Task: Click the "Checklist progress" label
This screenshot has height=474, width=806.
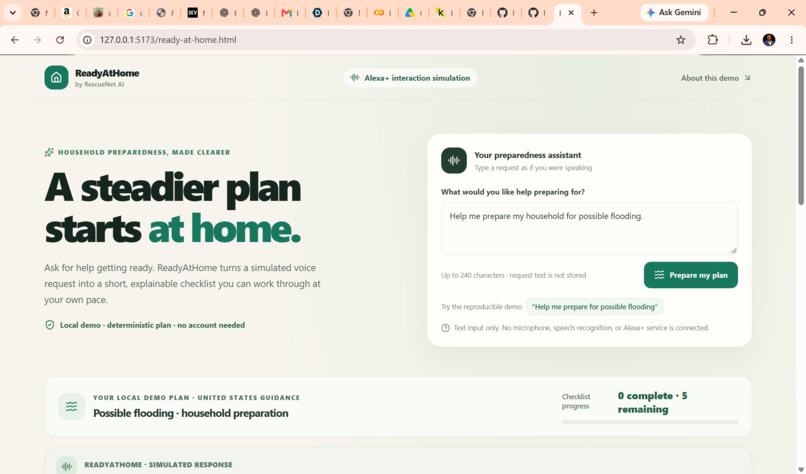Action: pos(576,401)
